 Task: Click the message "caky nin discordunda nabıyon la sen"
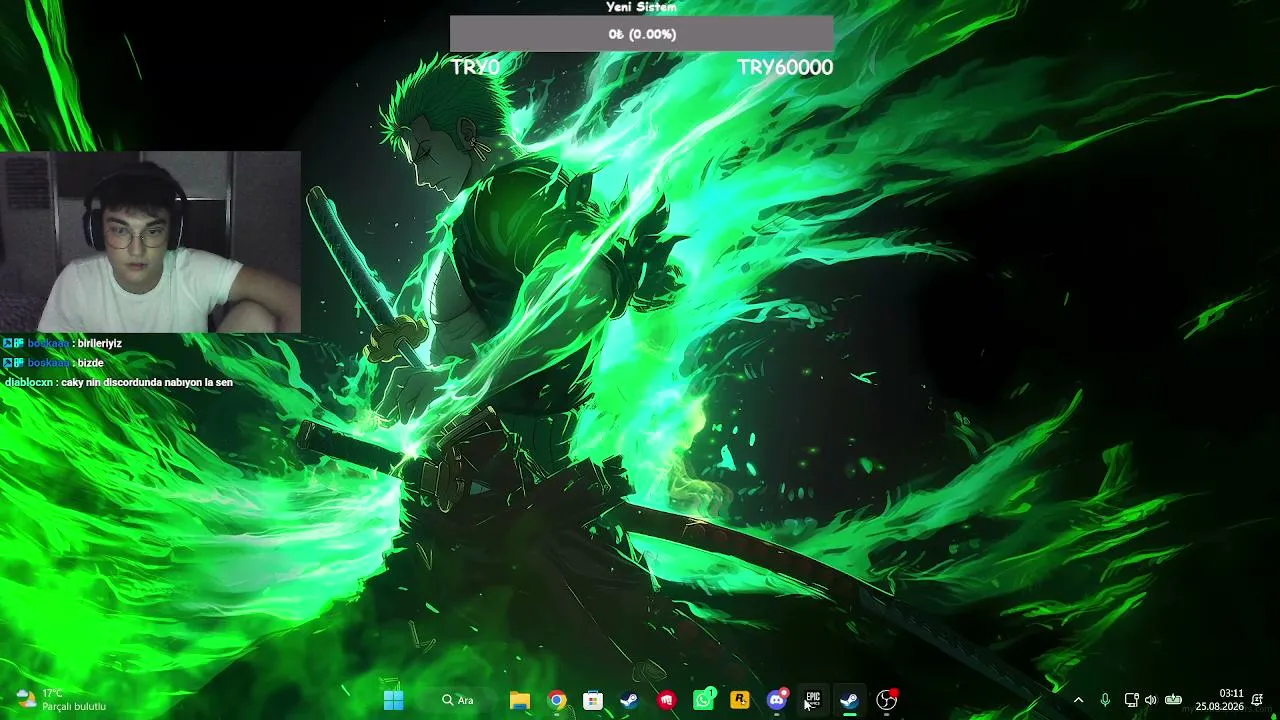coord(147,382)
